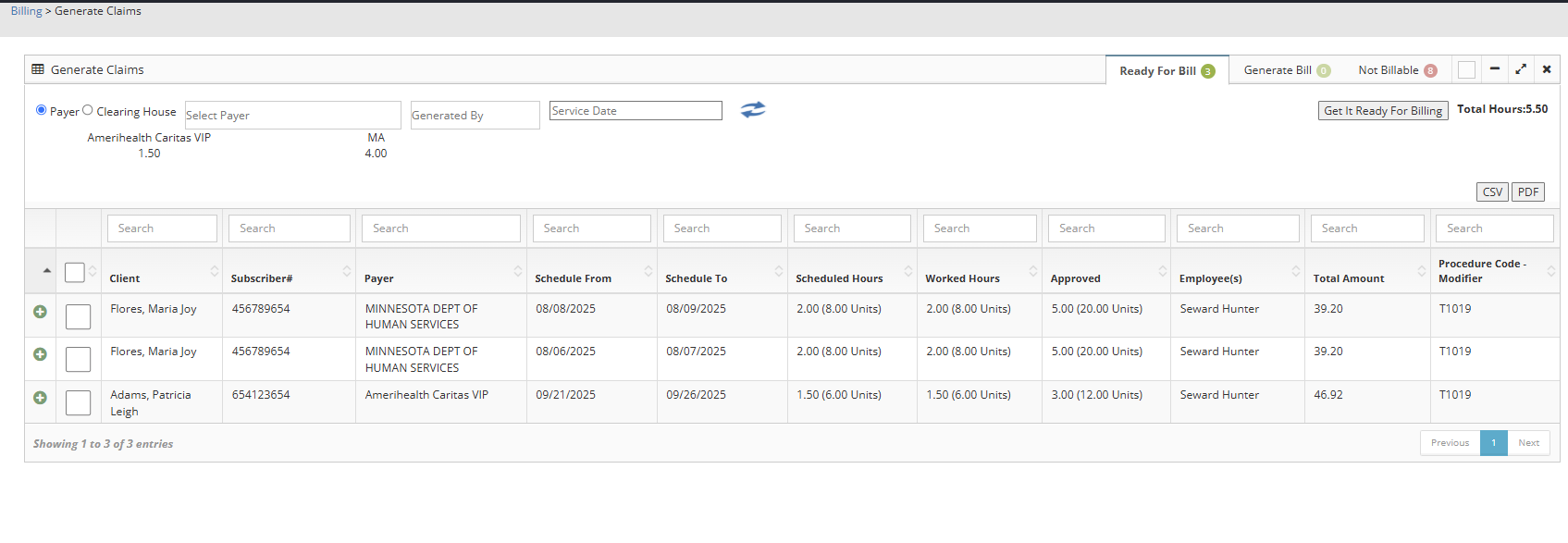This screenshot has width=1568, height=543.
Task: Collapse the Generate Claims panel with minus icon
Action: coord(1494,69)
